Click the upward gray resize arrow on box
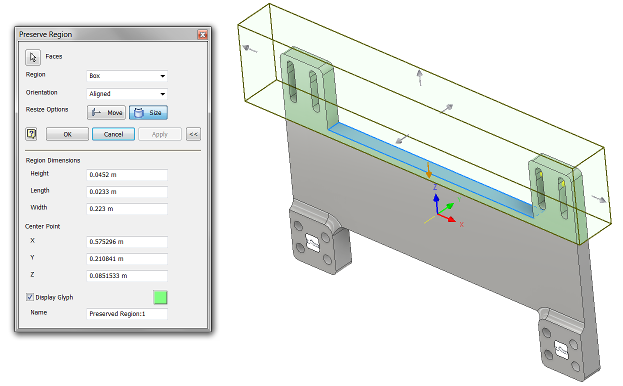623x386 pixels. 420,77
